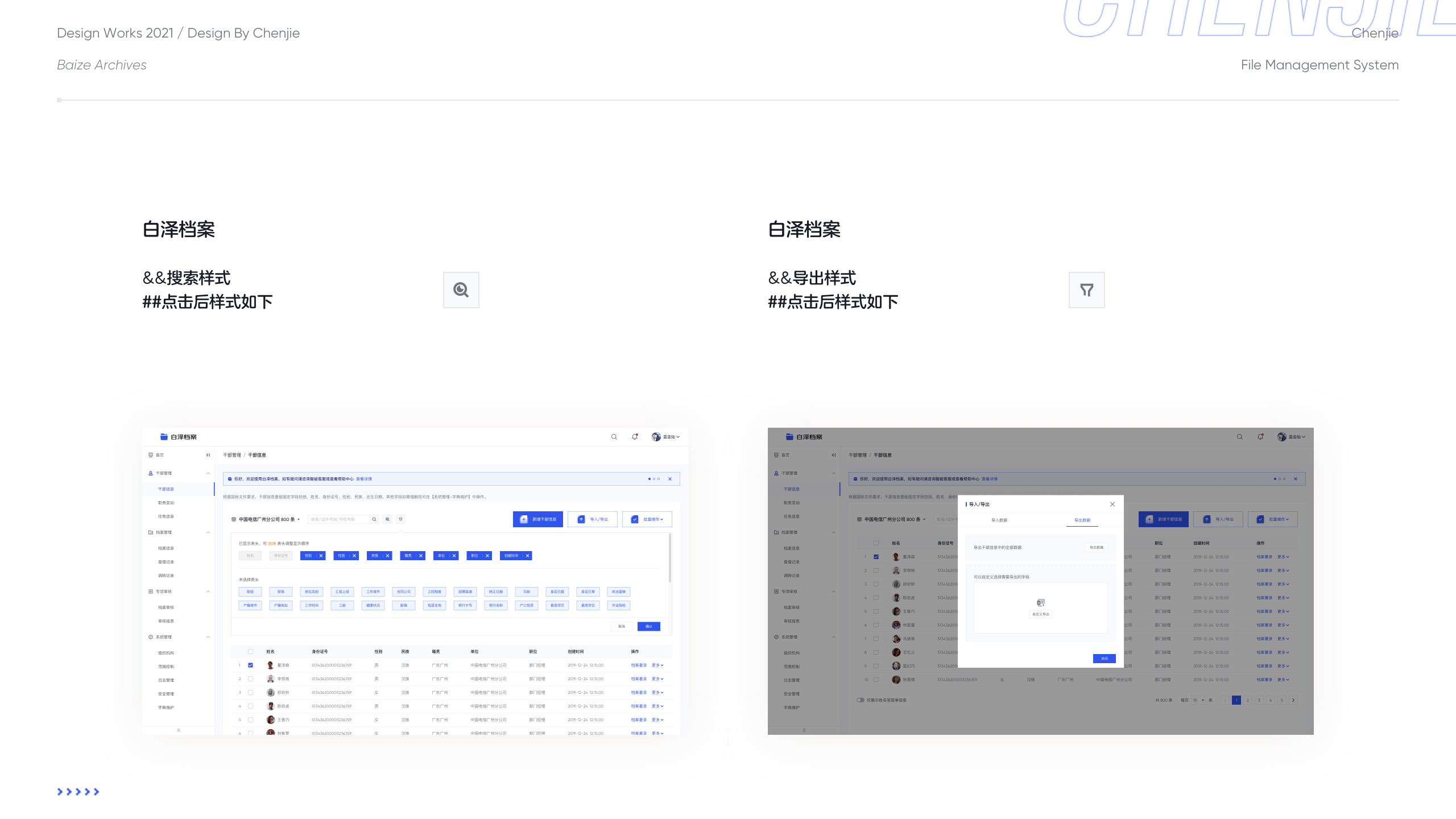Remove the 创建时间 header tag in left mockup

527,556
